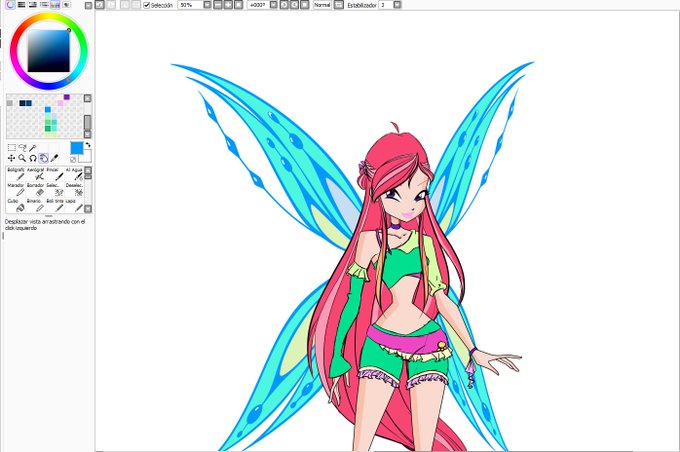The height and width of the screenshot is (452, 680).
Task: Choose the Aerógrafo airbrush tool
Action: click(x=36, y=174)
